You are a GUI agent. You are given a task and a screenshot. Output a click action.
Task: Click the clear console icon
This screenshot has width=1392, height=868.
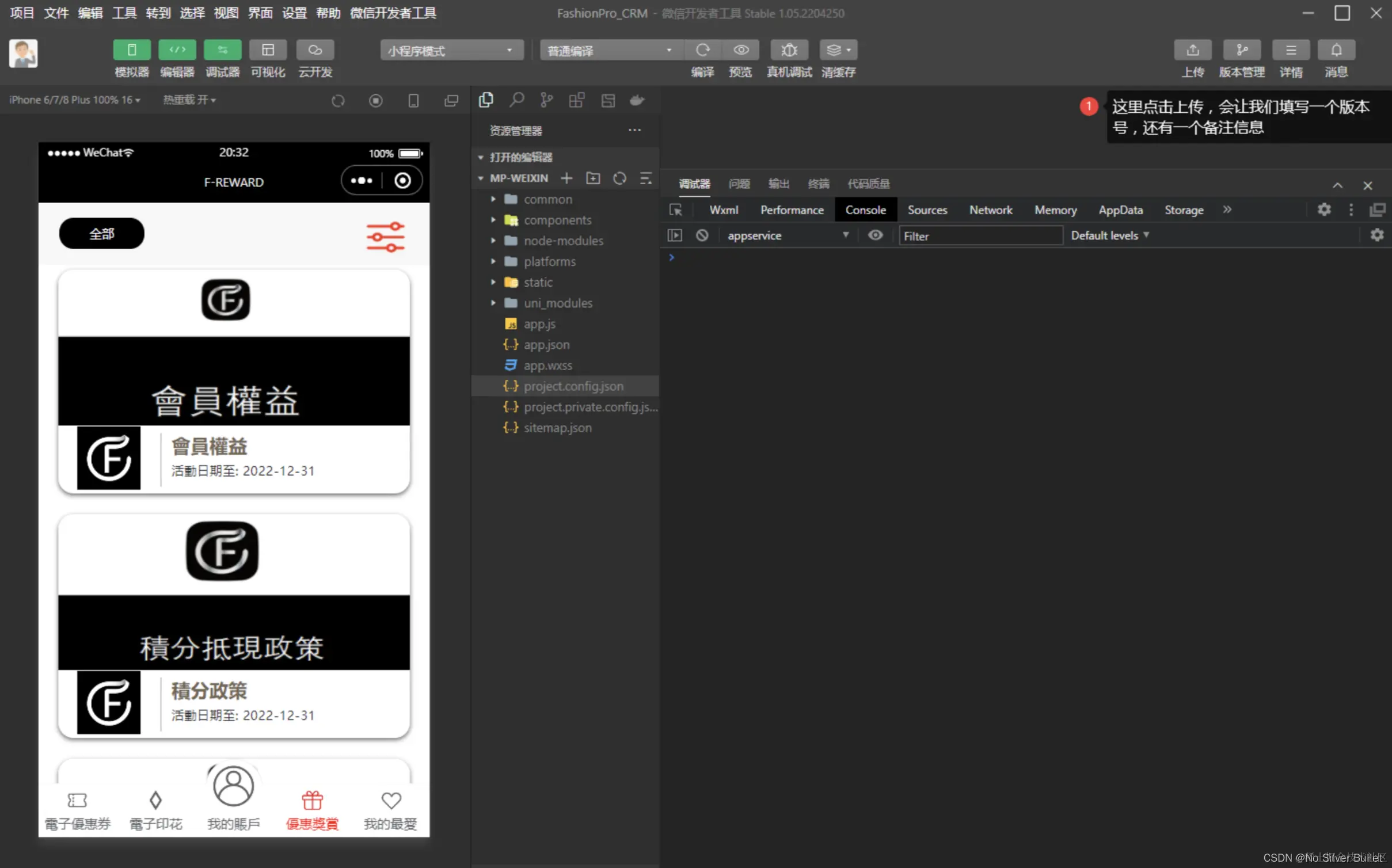coord(702,235)
